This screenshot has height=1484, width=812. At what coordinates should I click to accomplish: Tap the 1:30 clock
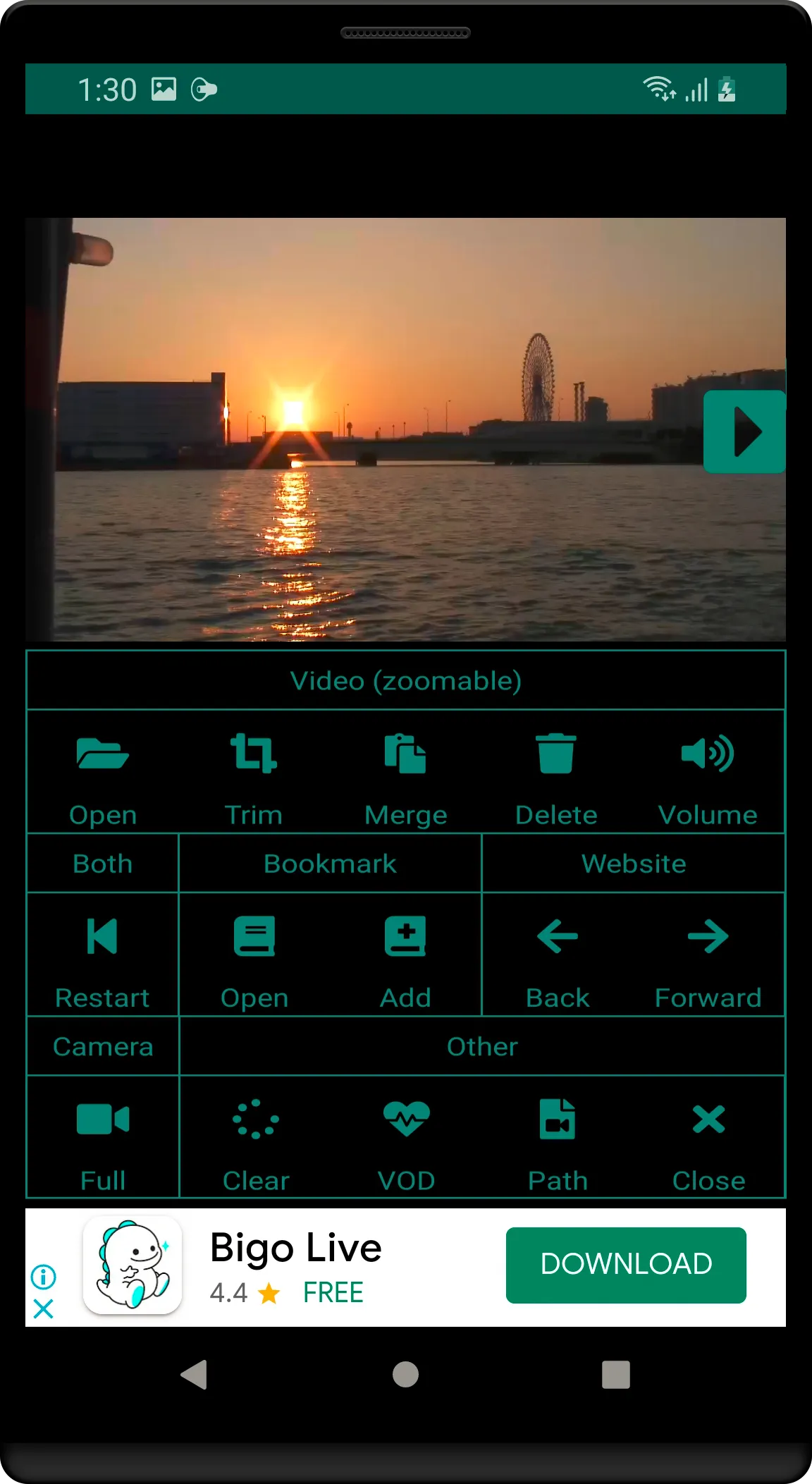point(107,90)
